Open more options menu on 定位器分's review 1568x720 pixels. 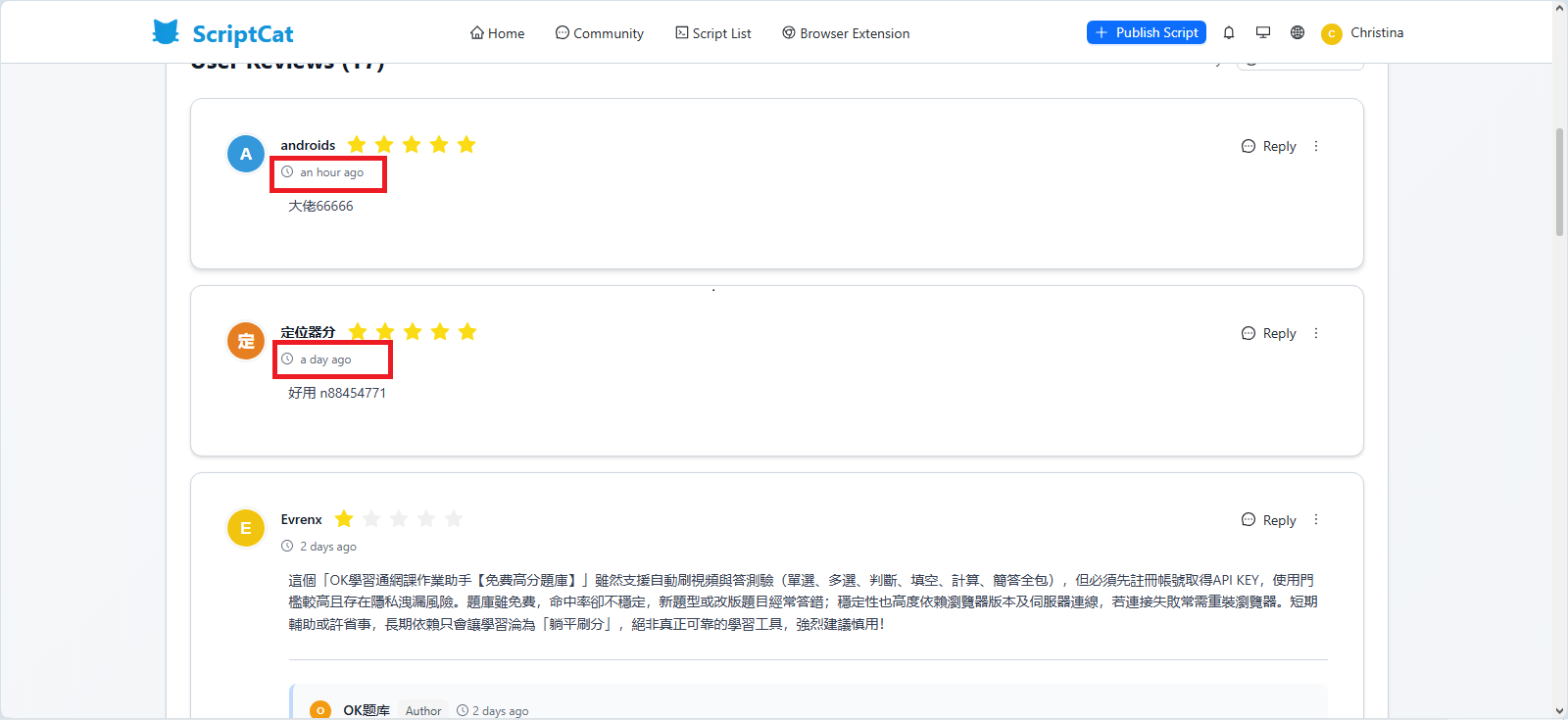click(x=1316, y=333)
